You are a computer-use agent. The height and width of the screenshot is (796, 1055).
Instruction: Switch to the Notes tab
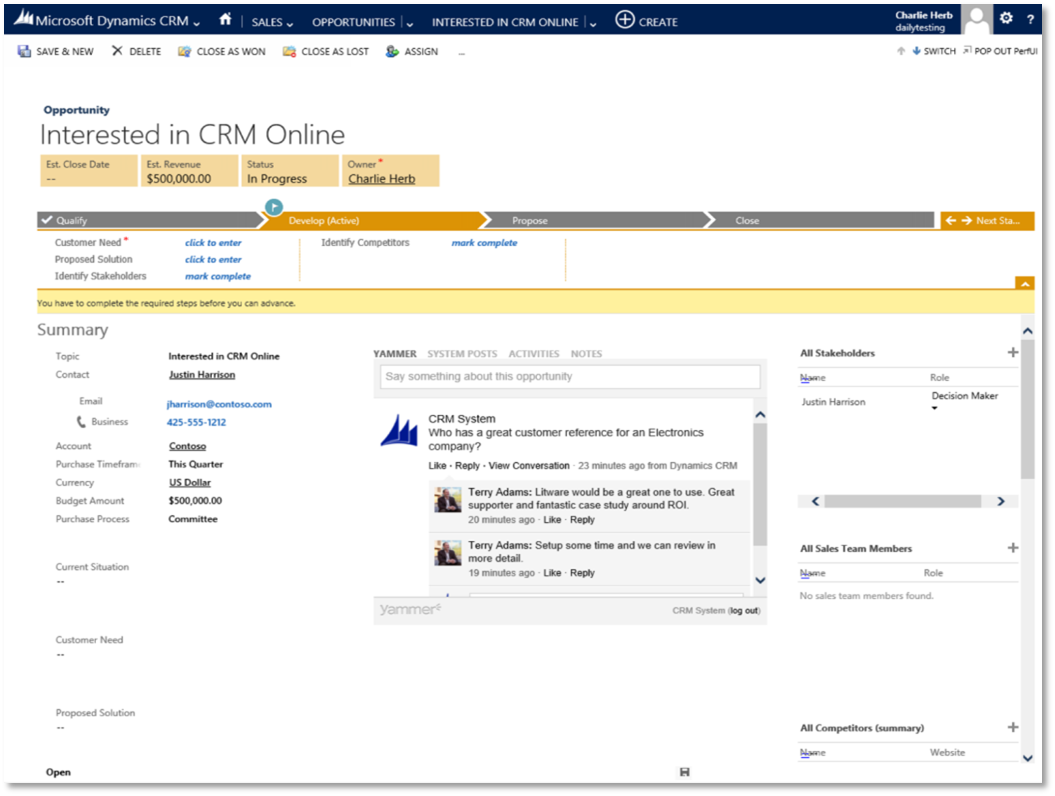[586, 354]
